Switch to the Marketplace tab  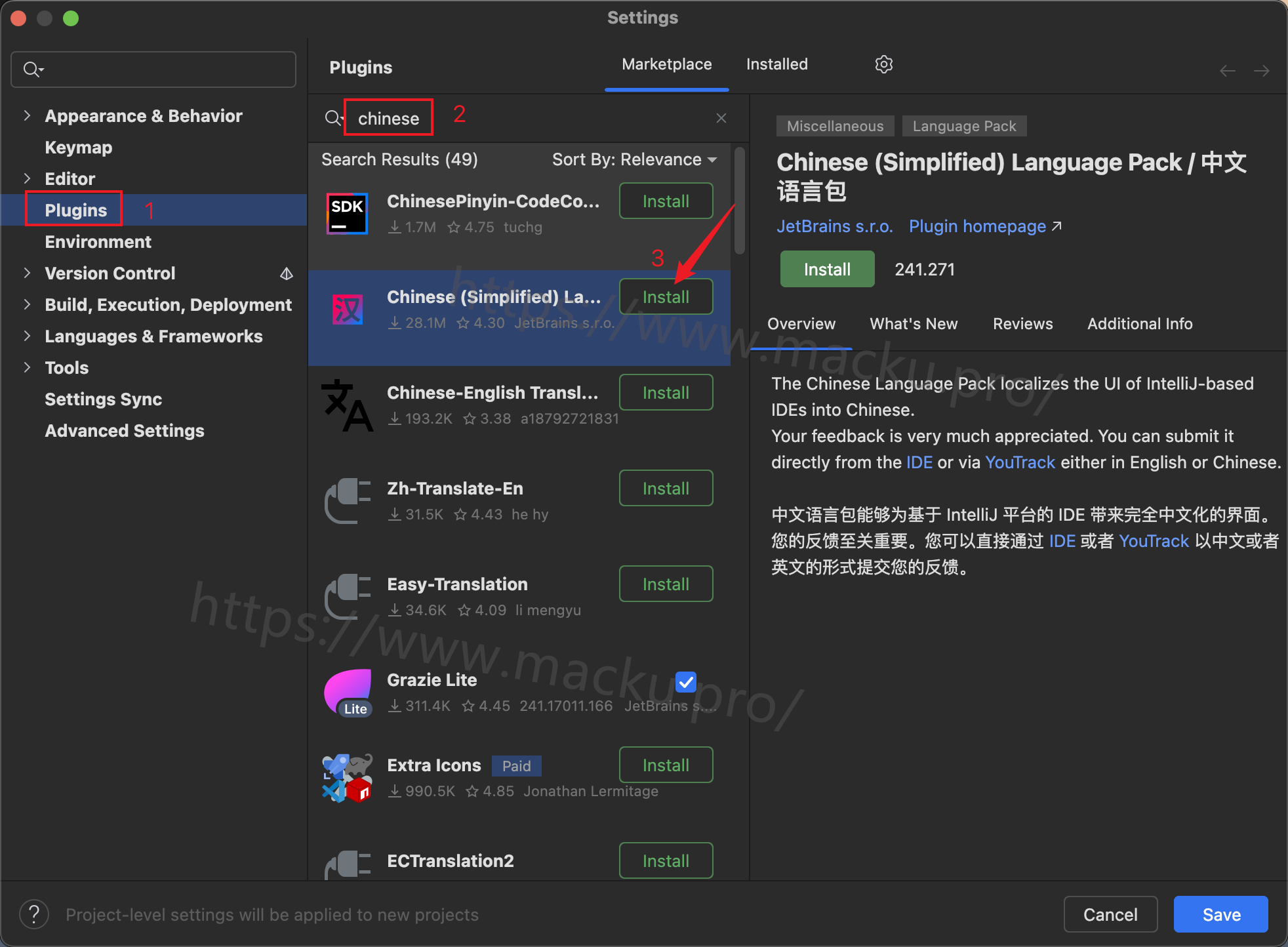(x=666, y=64)
